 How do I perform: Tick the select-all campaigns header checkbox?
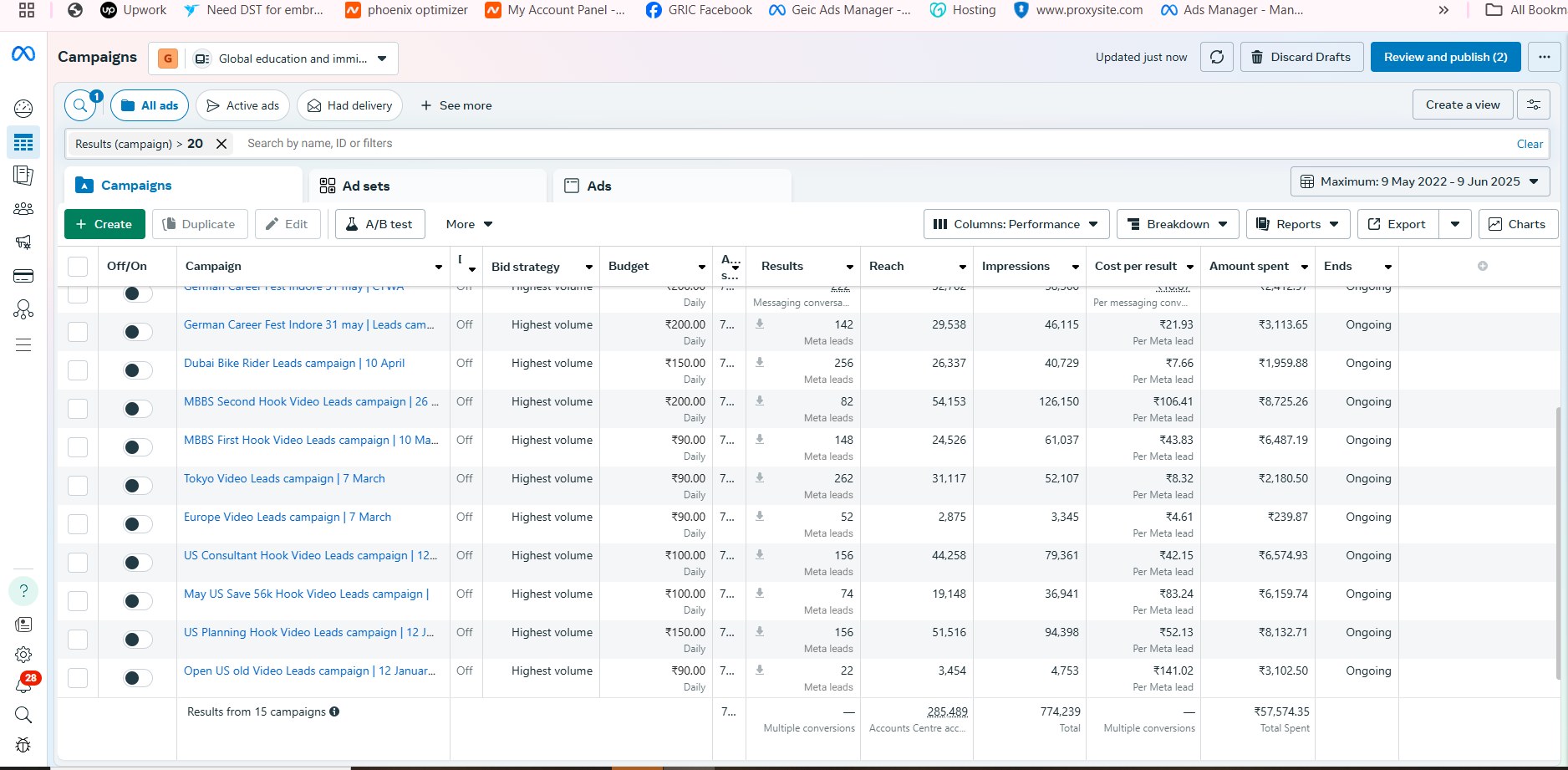coord(78,266)
